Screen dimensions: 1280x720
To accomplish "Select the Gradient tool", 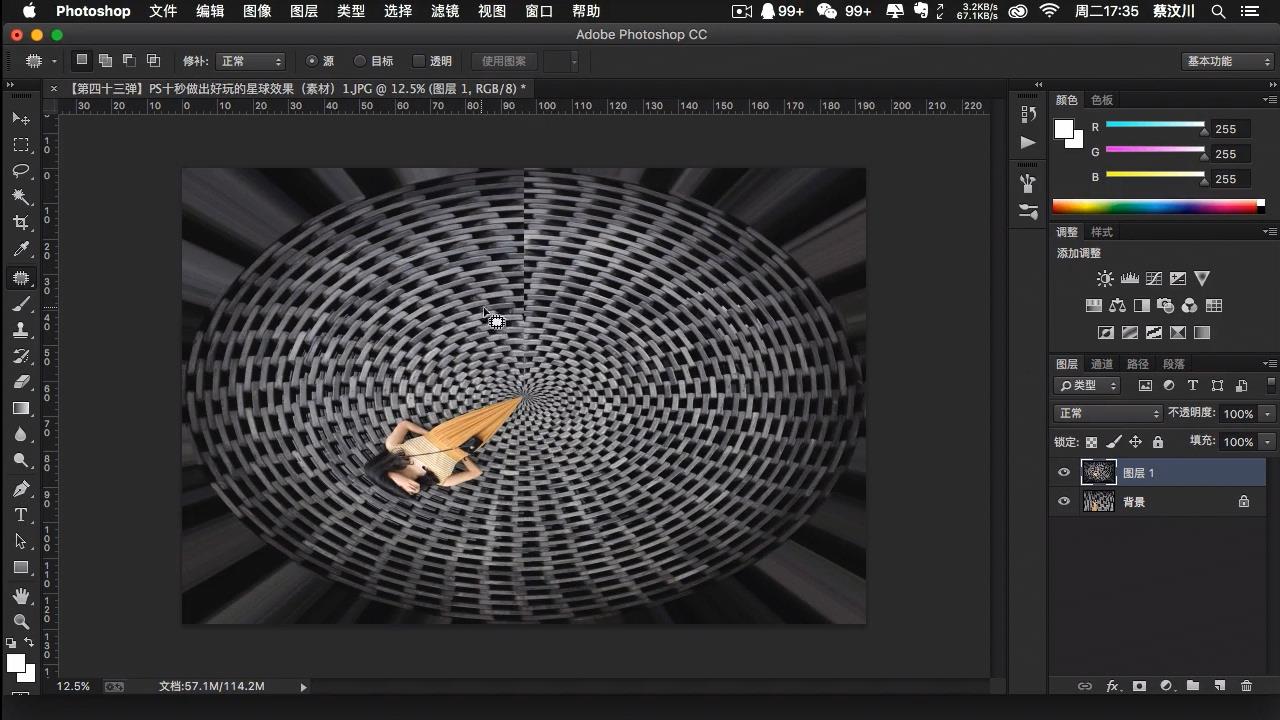I will [x=21, y=408].
